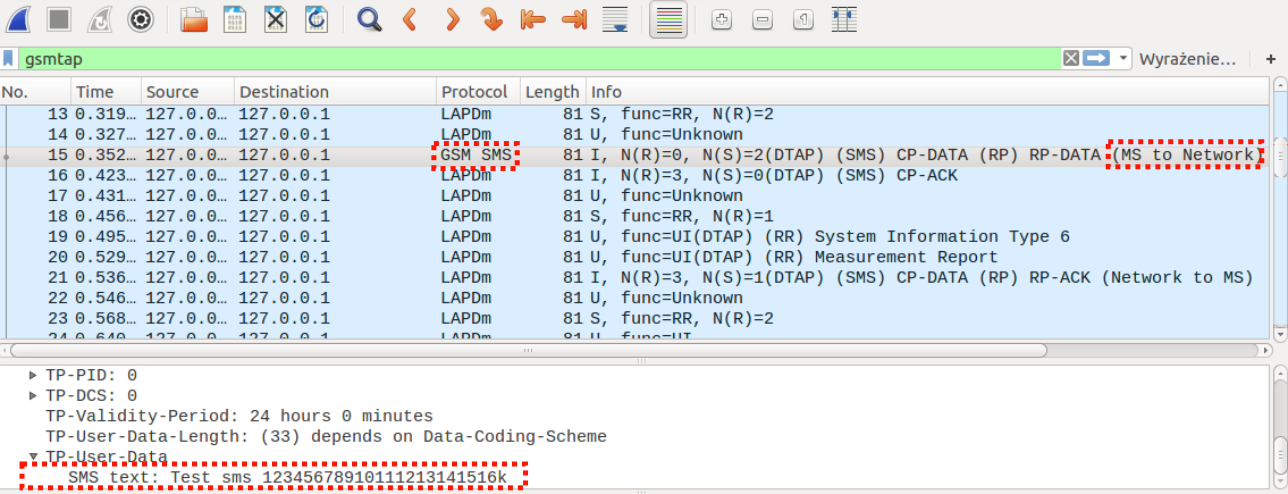1288x494 pixels.
Task: Select packet 13 with S func=RR N(R)=2
Action: pyautogui.click(x=635, y=114)
